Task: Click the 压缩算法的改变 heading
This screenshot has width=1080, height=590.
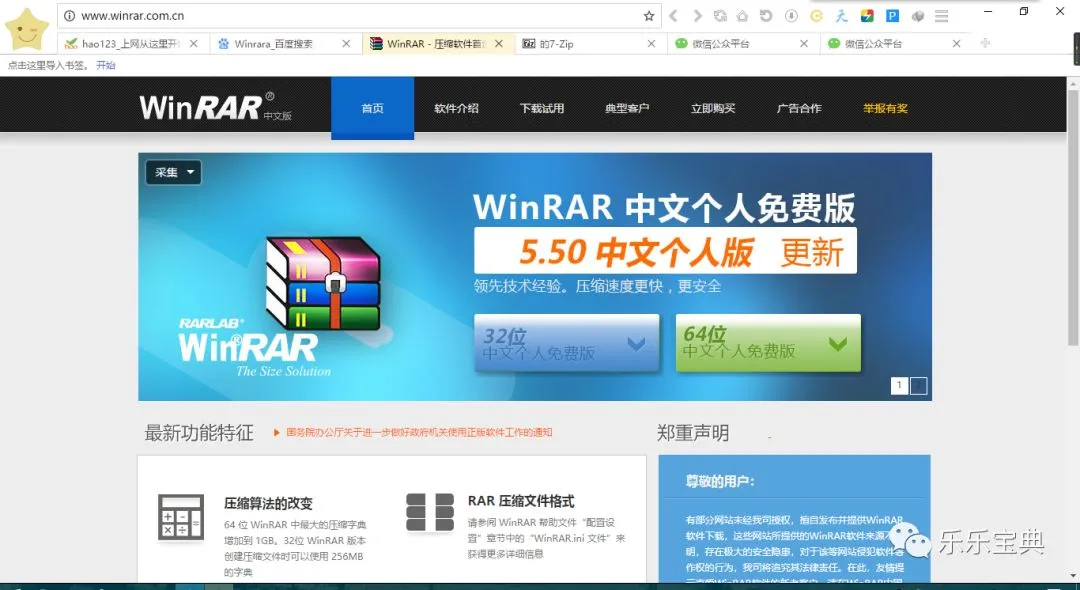Action: (269, 503)
